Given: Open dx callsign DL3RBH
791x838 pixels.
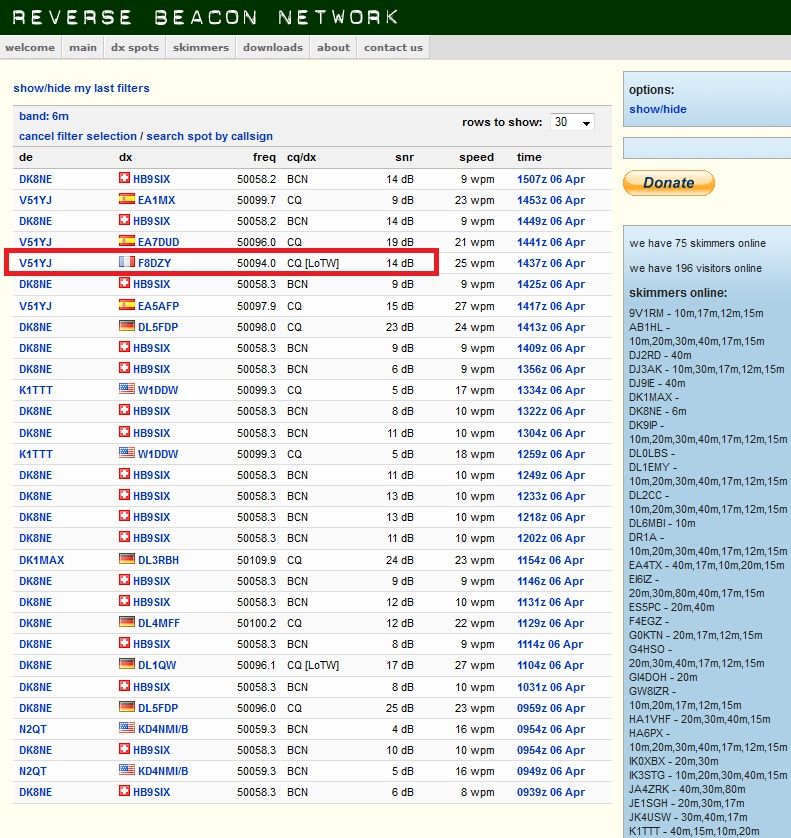Looking at the screenshot, I should click(x=159, y=560).
